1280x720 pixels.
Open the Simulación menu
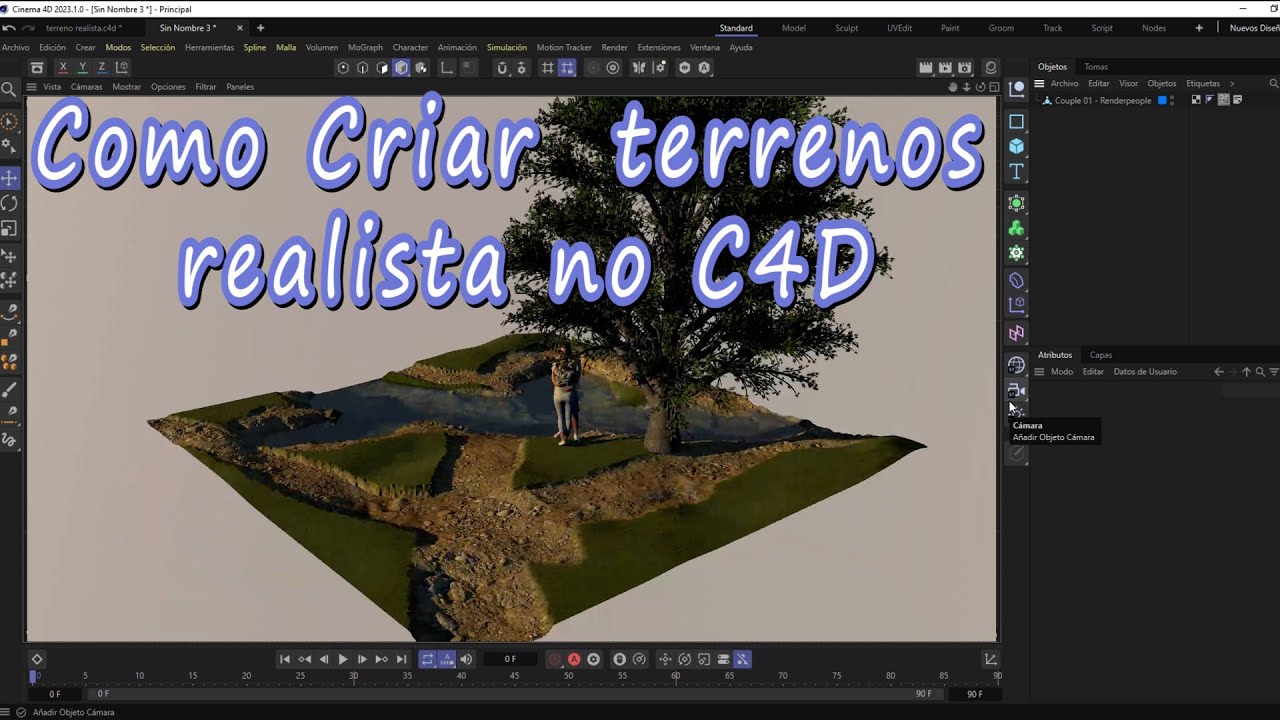coord(507,47)
